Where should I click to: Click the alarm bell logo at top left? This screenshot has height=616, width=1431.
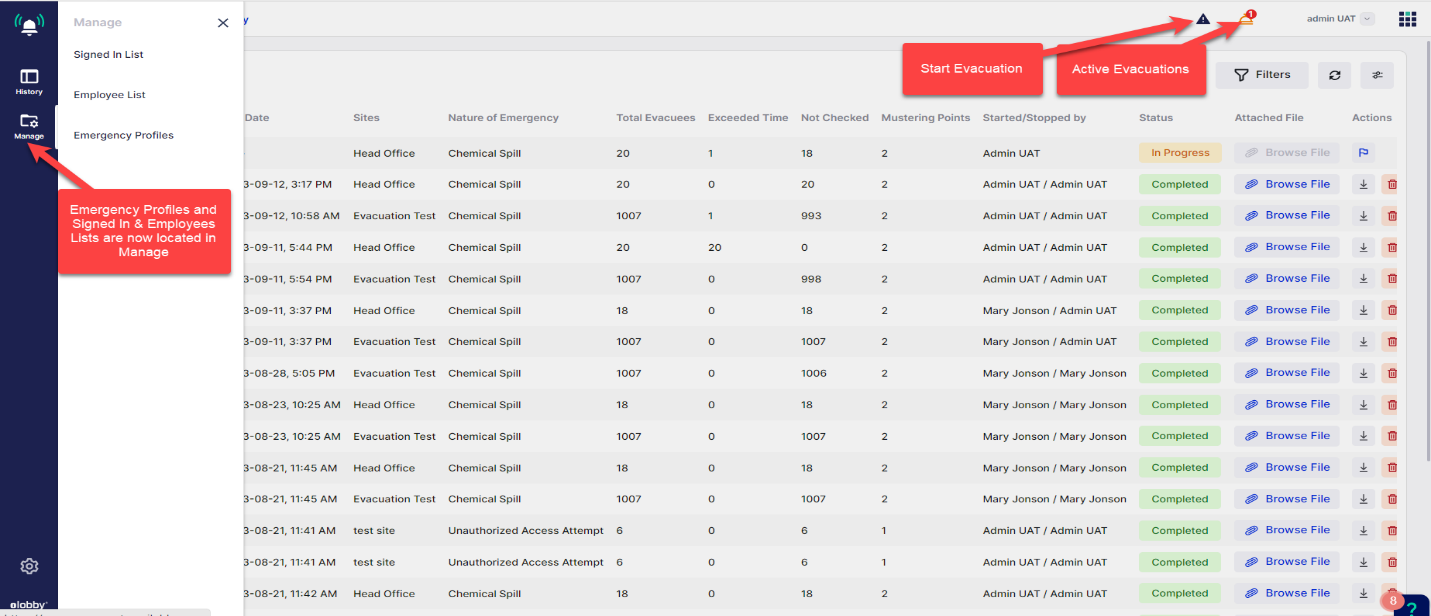pos(29,23)
